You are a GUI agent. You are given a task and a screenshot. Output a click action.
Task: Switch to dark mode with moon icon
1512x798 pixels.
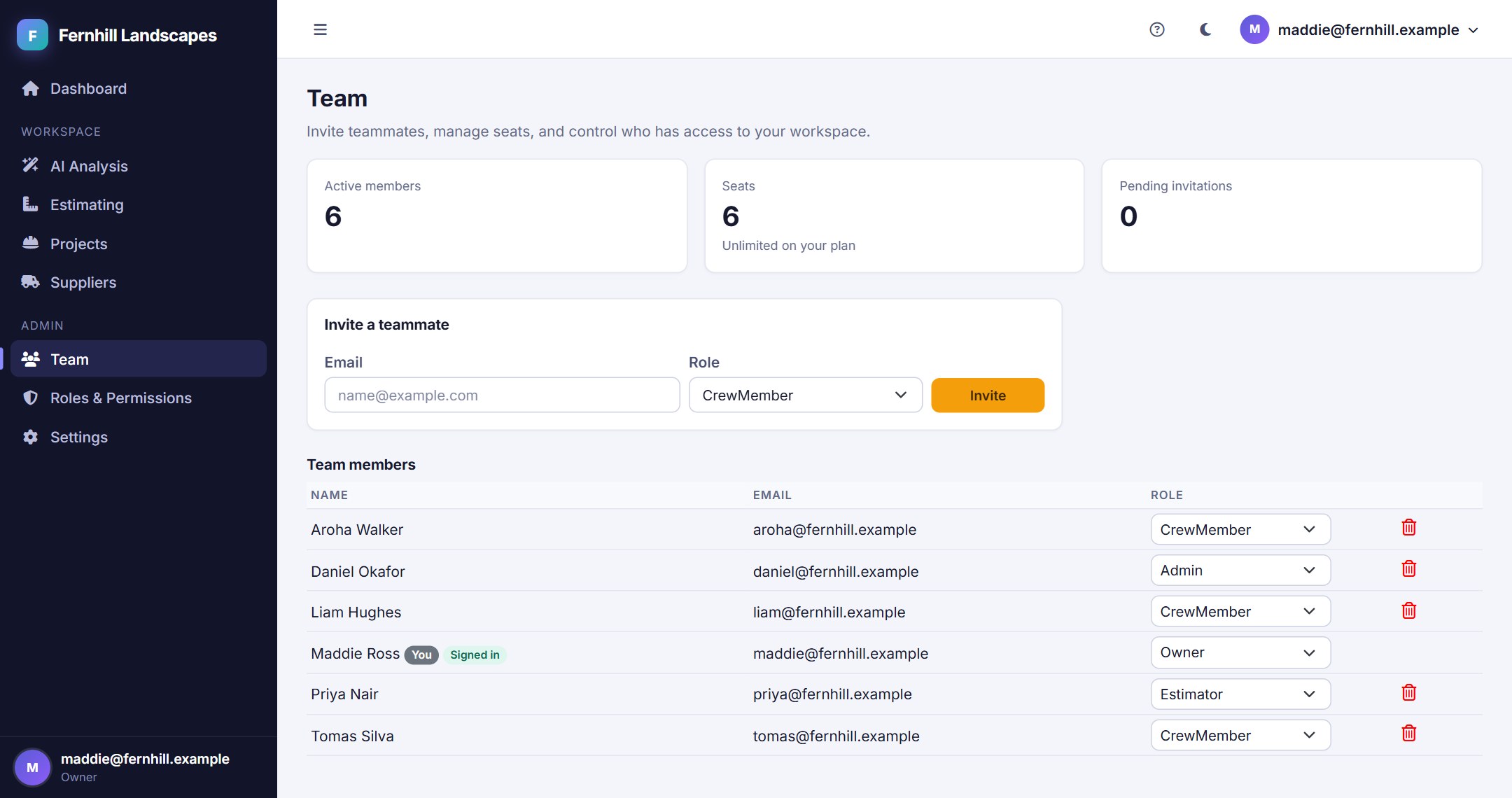(x=1205, y=29)
